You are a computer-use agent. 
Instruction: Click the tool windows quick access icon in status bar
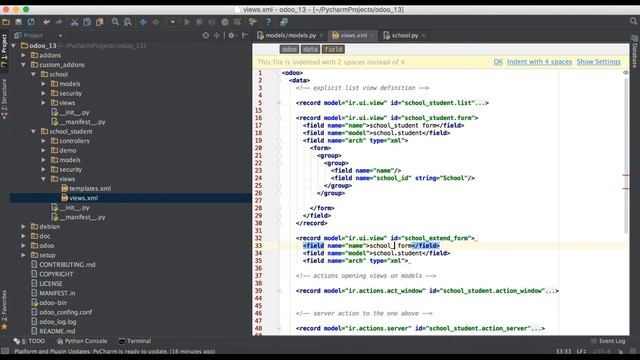pos(5,351)
